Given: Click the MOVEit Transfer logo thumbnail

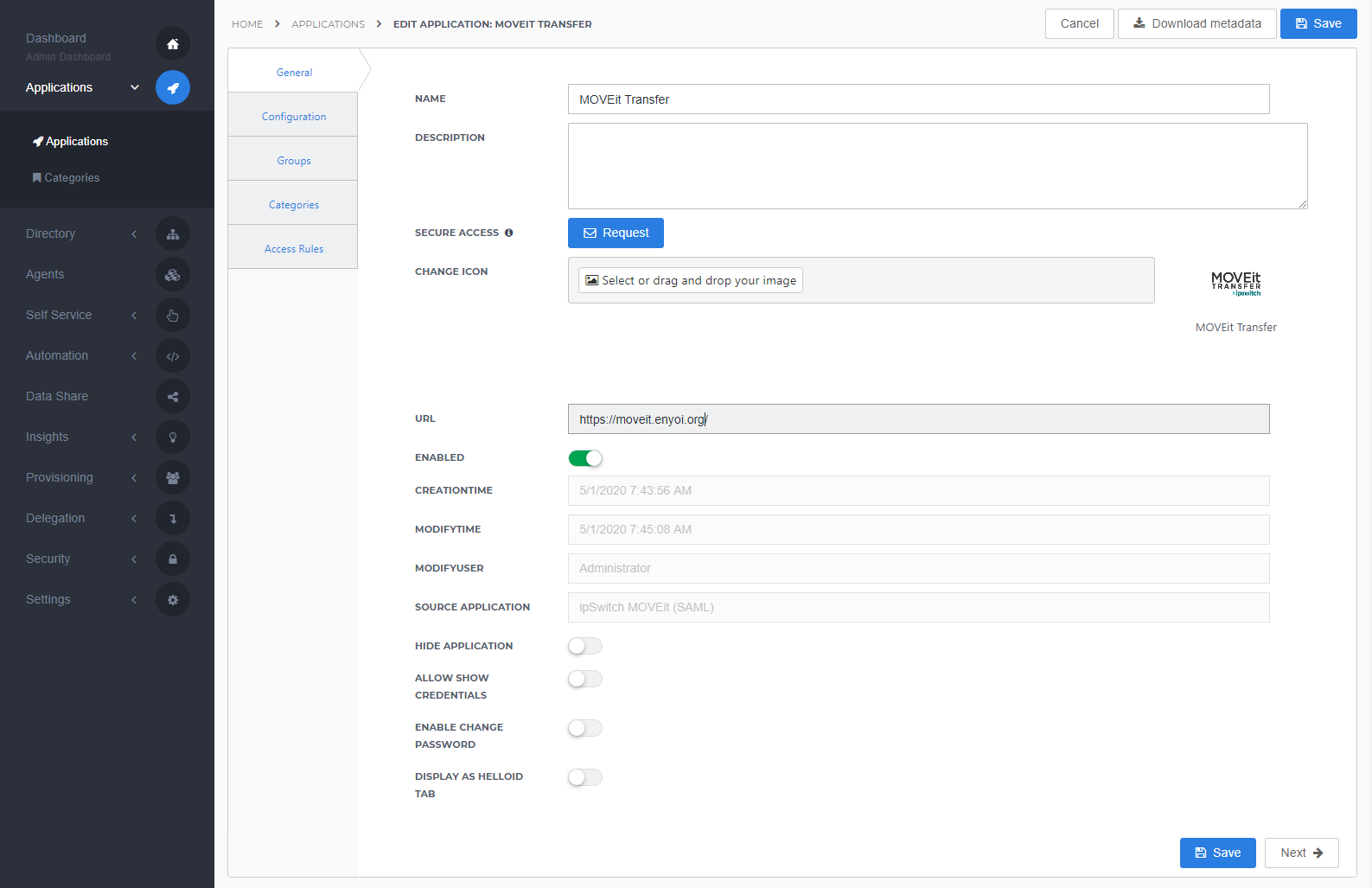Looking at the screenshot, I should pyautogui.click(x=1236, y=284).
